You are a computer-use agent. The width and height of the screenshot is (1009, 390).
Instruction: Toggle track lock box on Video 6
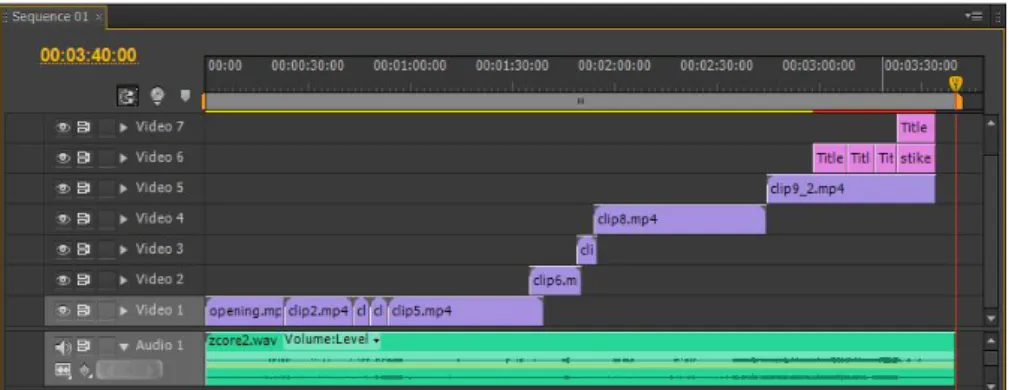(x=107, y=158)
